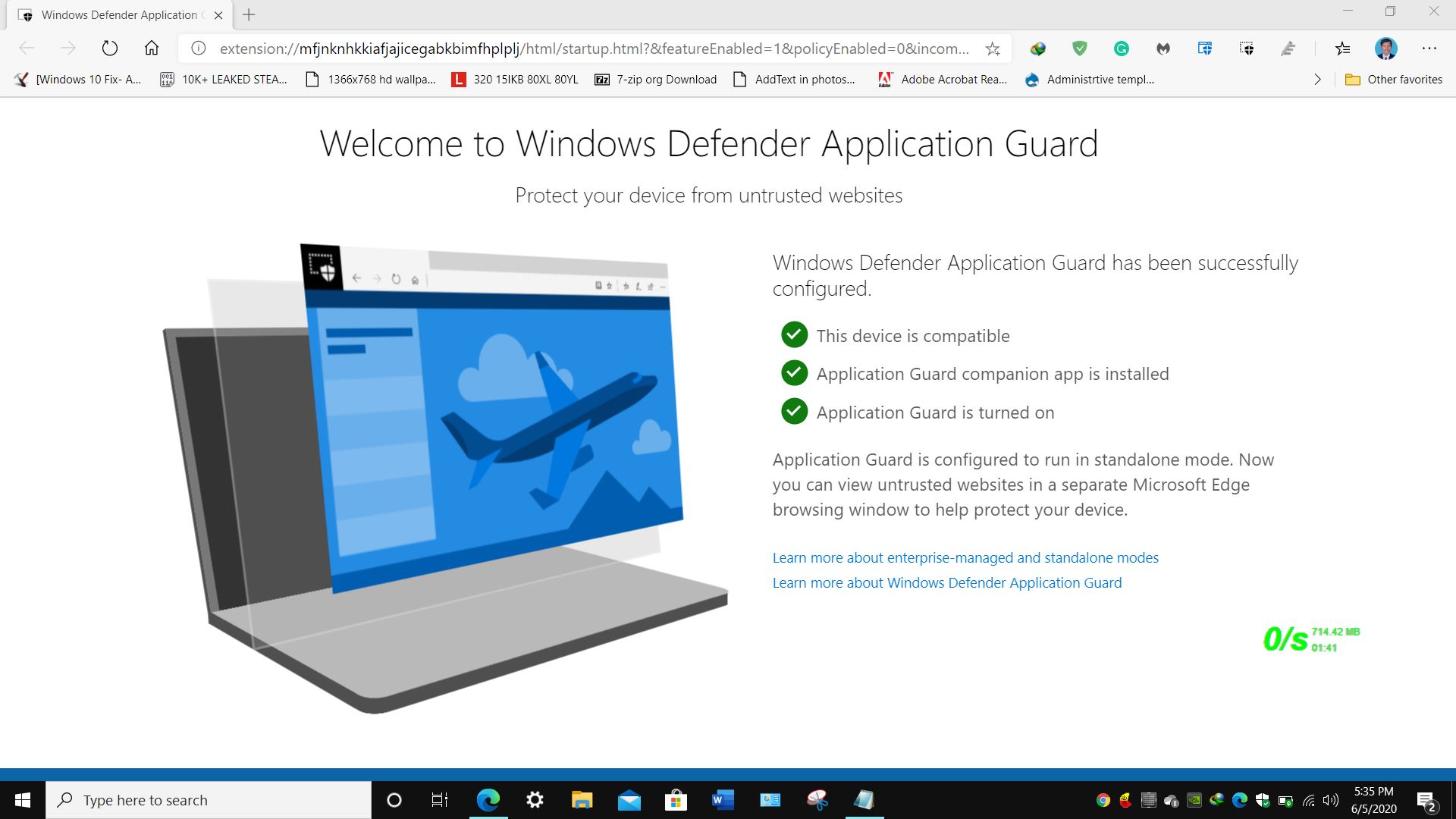Viewport: 1456px width, 819px height.
Task: Open Task View in taskbar
Action: click(440, 800)
